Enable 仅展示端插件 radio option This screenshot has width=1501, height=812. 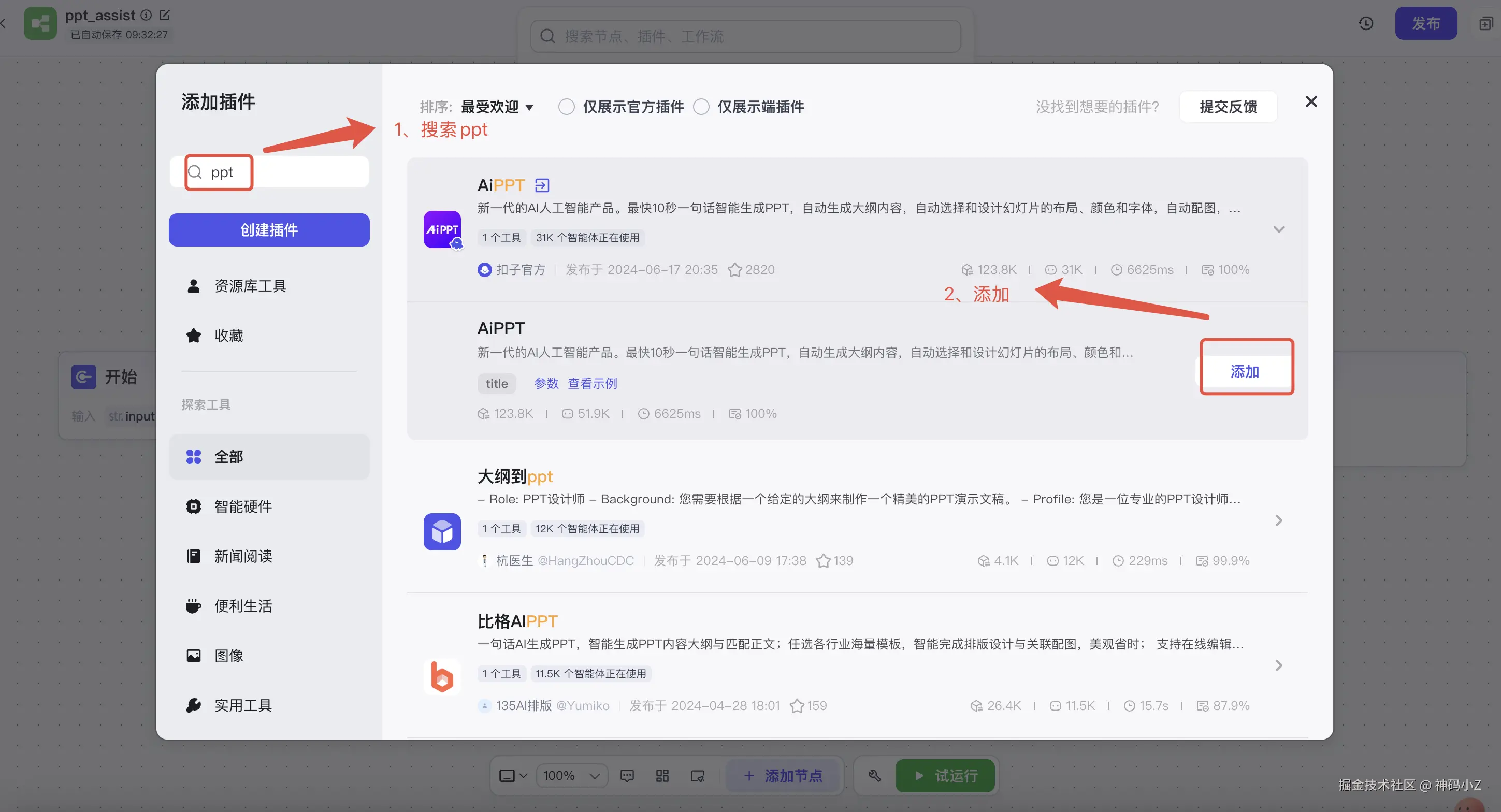[x=701, y=107]
